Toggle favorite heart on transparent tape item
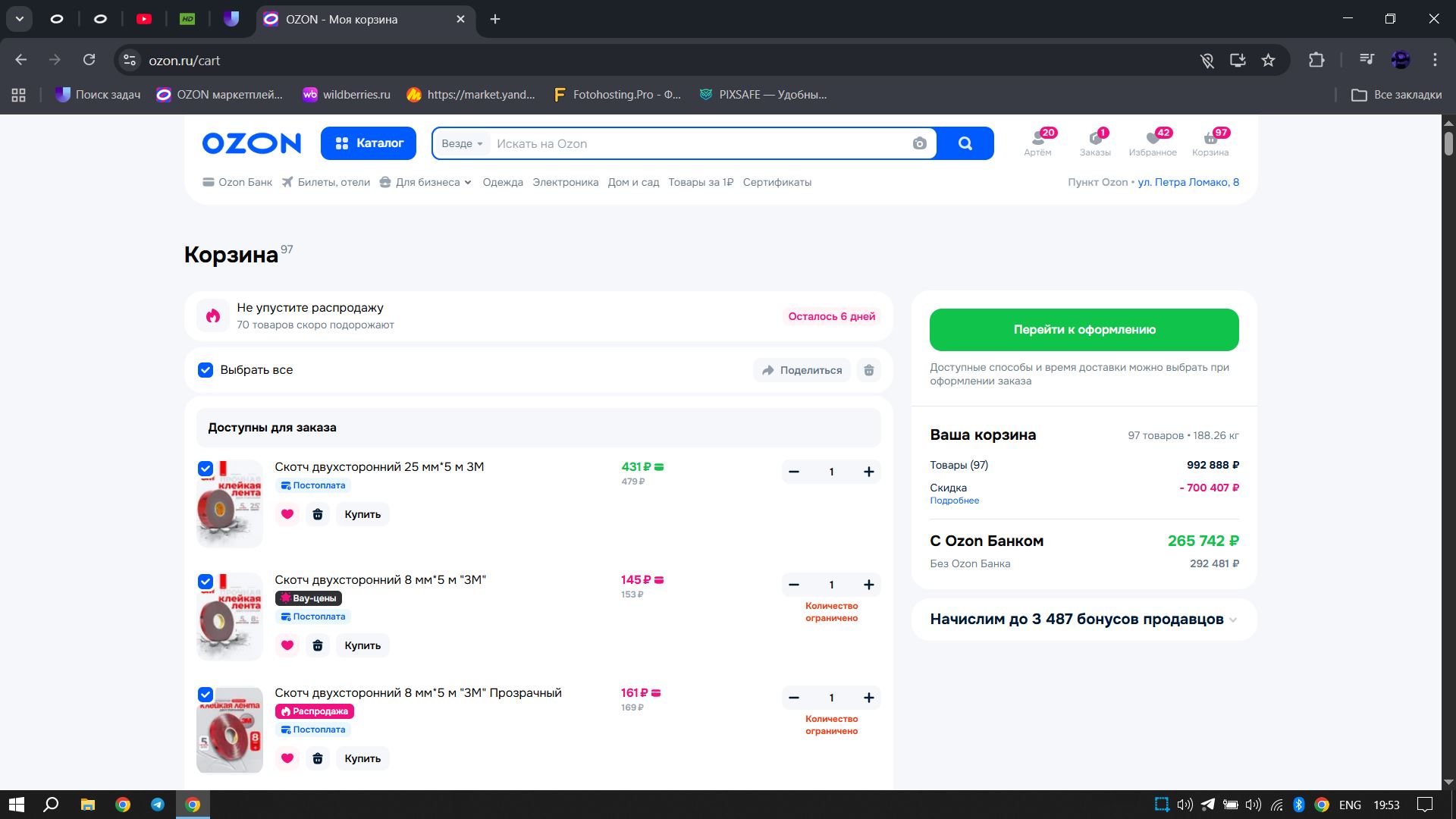The image size is (1456, 819). click(287, 758)
